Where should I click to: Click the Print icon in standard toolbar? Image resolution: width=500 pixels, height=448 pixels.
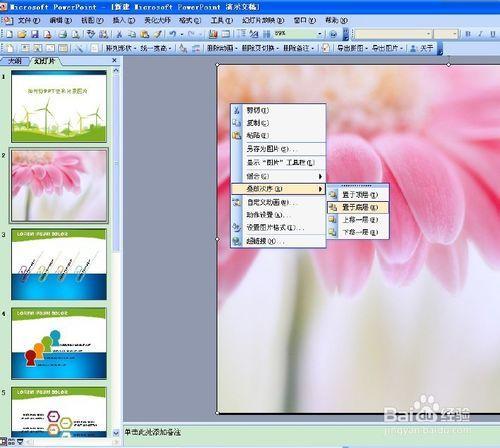point(63,34)
